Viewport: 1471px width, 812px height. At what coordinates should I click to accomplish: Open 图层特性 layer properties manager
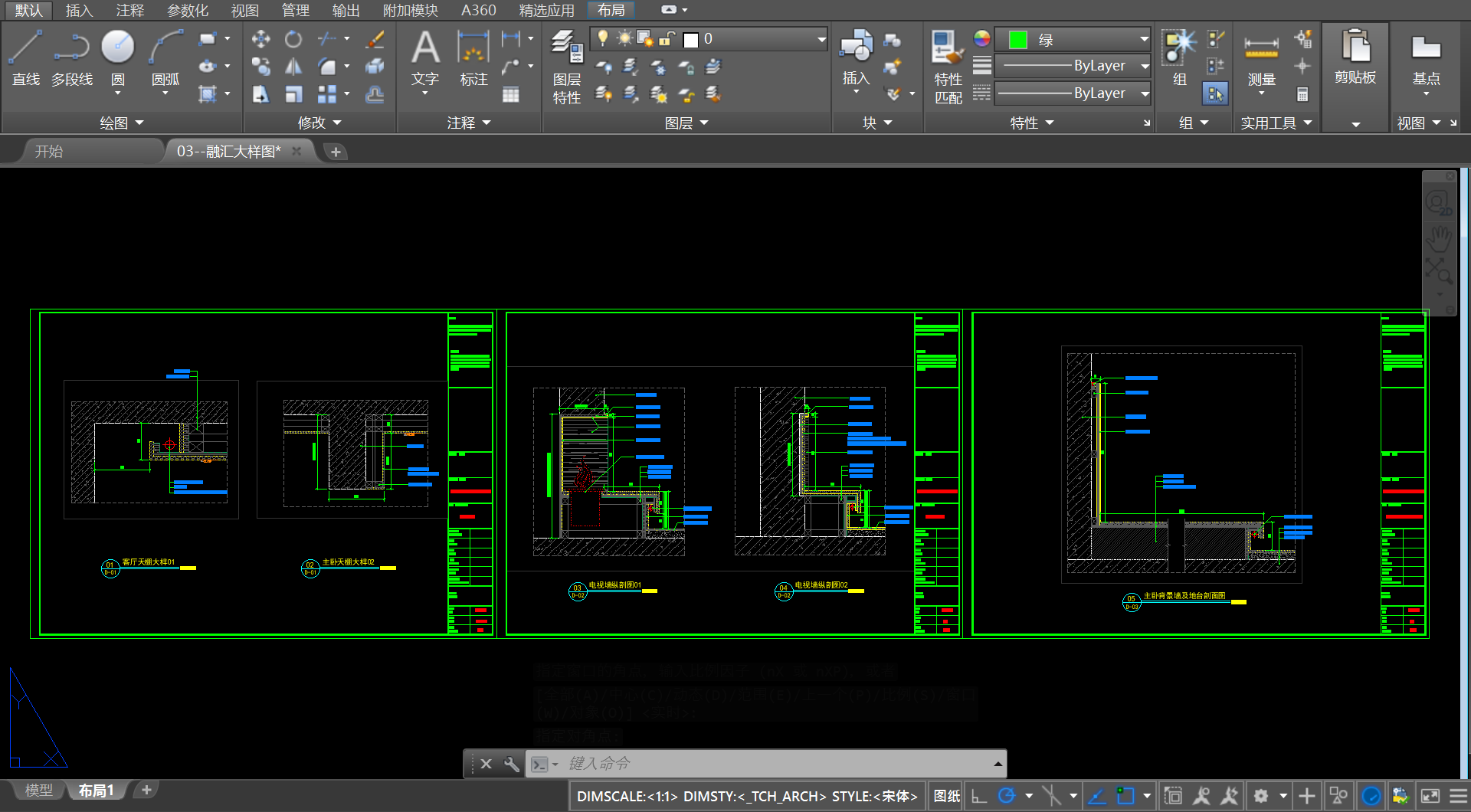[567, 67]
